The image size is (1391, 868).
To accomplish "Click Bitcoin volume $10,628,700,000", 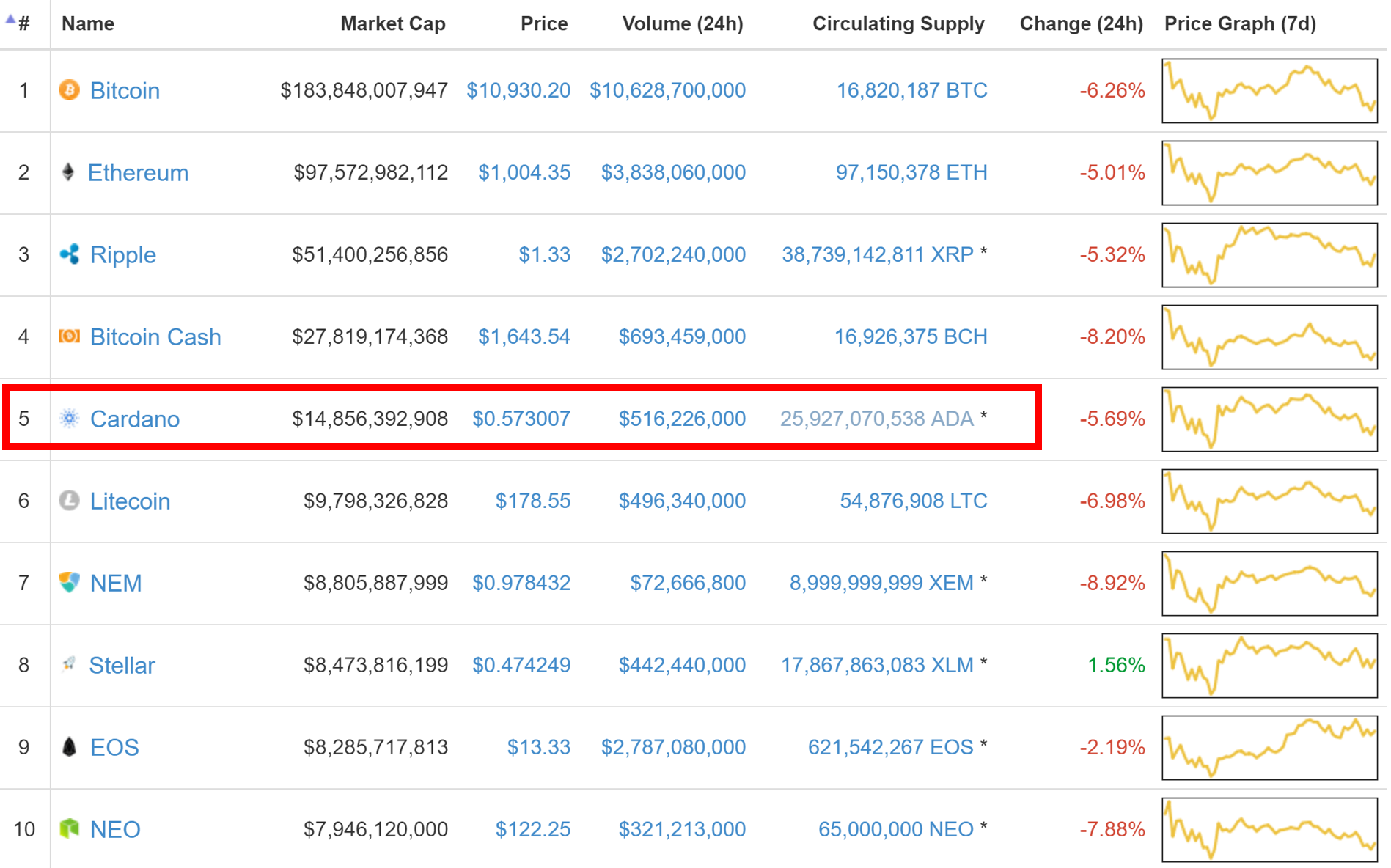I will coord(668,90).
